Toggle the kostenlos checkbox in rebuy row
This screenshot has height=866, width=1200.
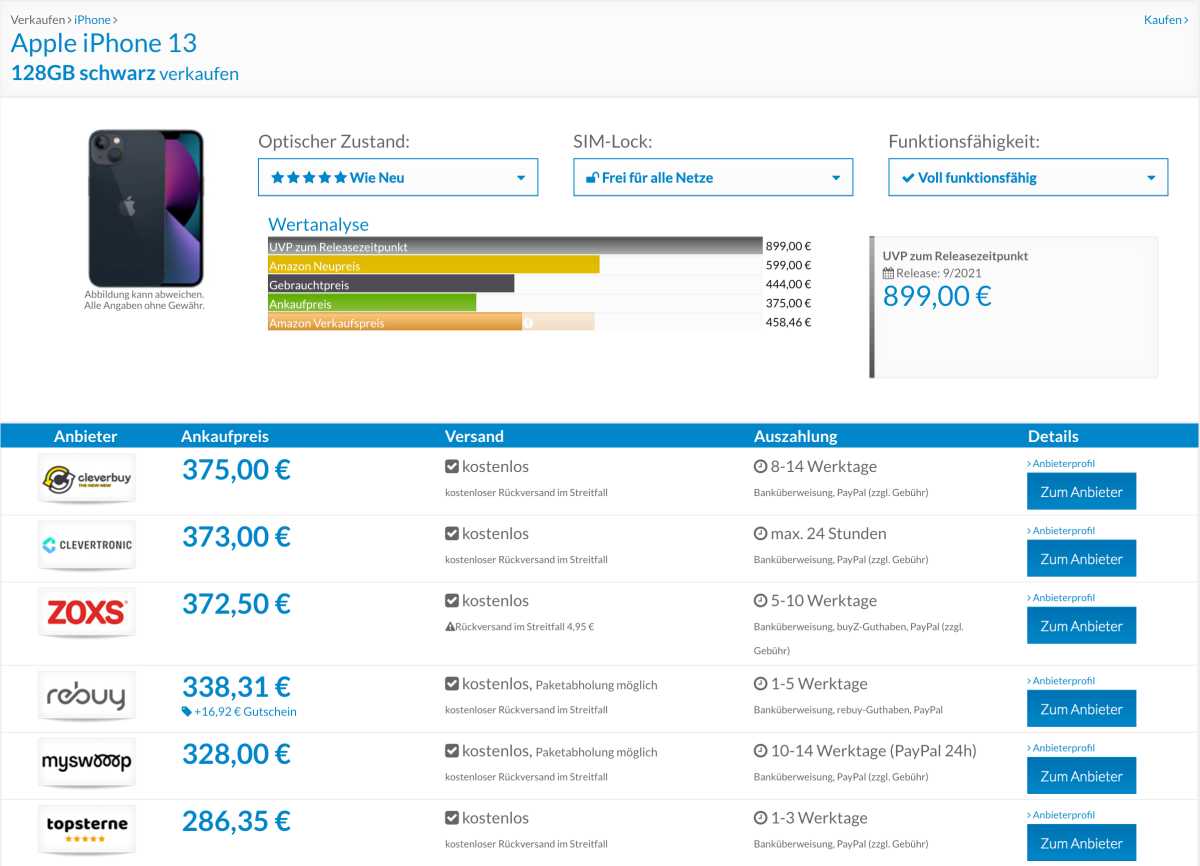[x=452, y=684]
